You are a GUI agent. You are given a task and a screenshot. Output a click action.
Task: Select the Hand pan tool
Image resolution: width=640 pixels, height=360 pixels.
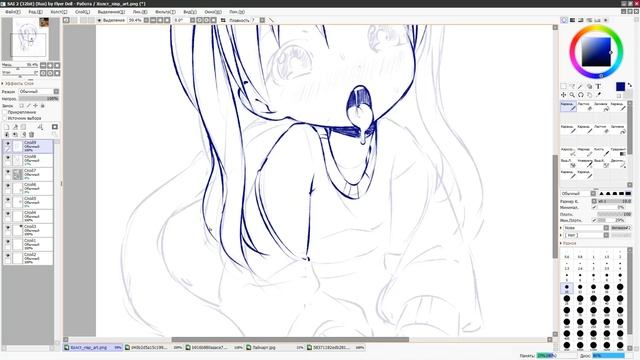click(589, 95)
